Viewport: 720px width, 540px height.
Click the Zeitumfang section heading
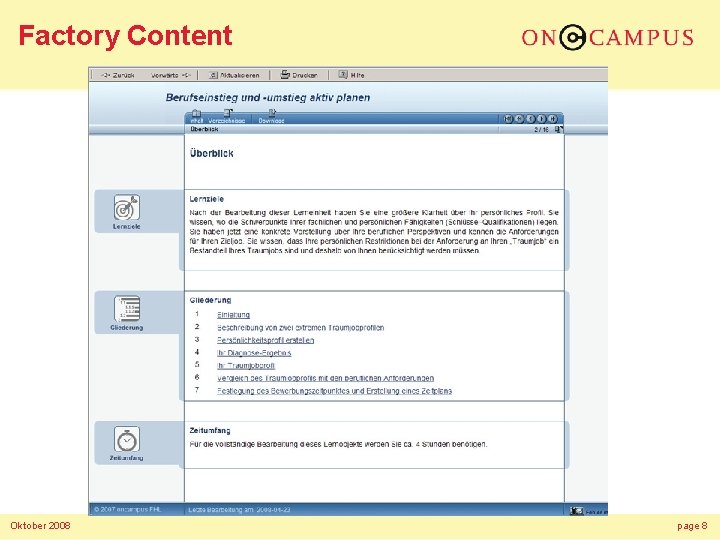pyautogui.click(x=210, y=431)
